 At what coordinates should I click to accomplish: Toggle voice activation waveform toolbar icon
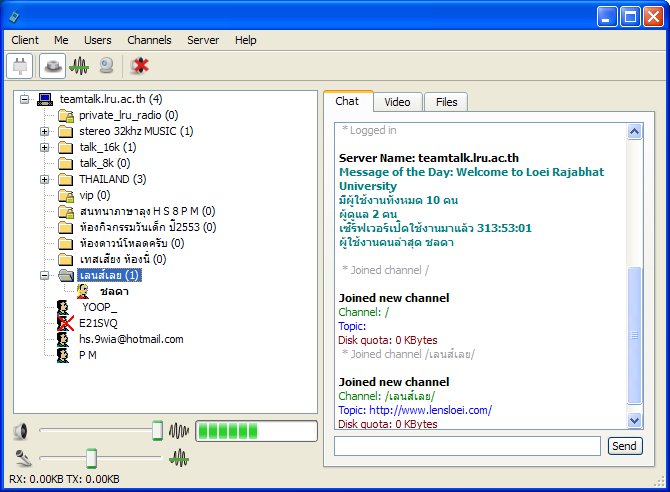click(x=79, y=66)
